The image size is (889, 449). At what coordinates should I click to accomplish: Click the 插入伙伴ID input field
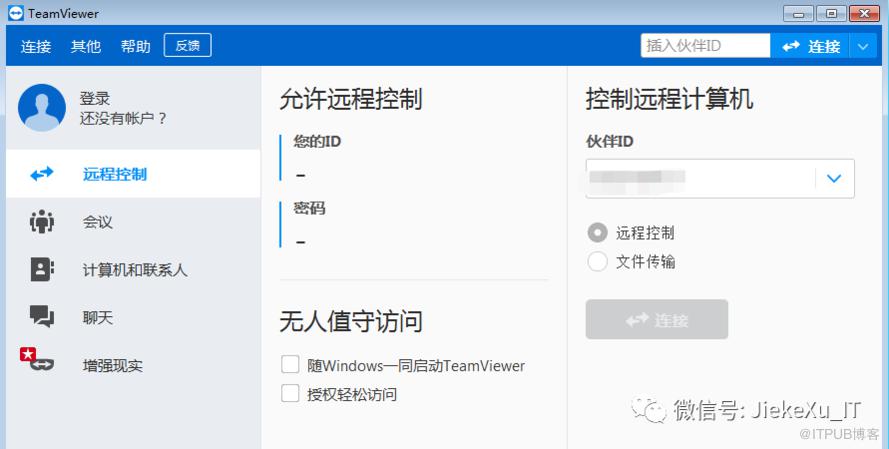705,45
